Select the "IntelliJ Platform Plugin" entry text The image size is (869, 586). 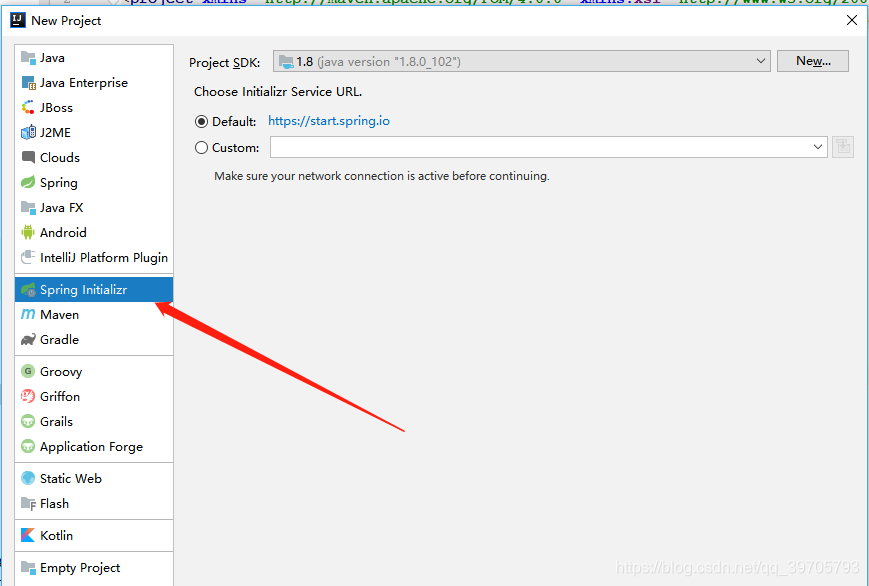coord(104,258)
